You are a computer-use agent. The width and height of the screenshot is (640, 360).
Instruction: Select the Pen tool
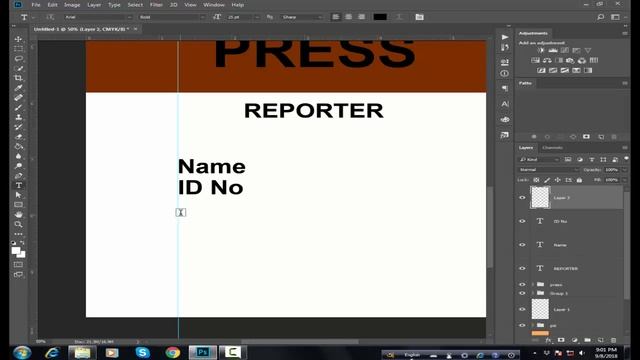point(18,176)
